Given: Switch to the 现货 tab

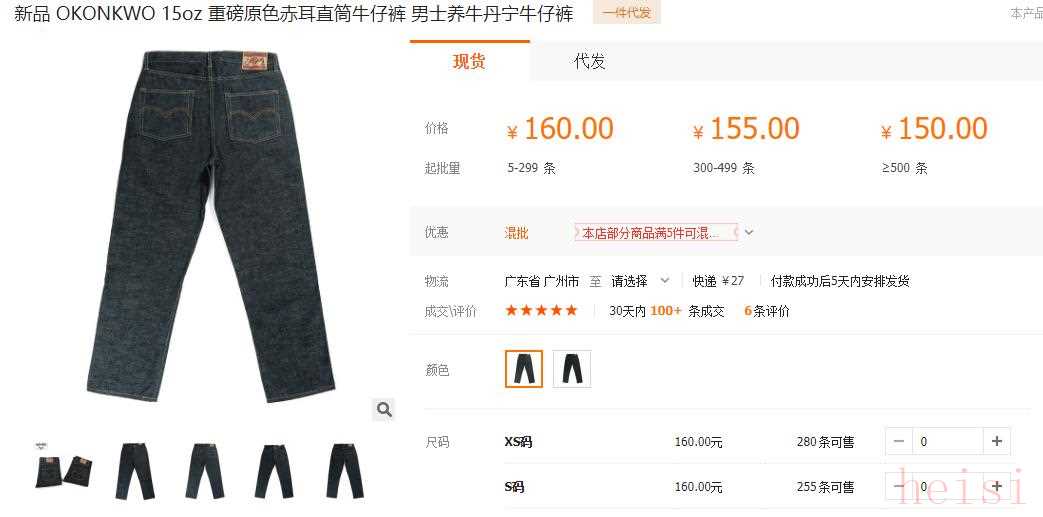Looking at the screenshot, I should click(470, 62).
